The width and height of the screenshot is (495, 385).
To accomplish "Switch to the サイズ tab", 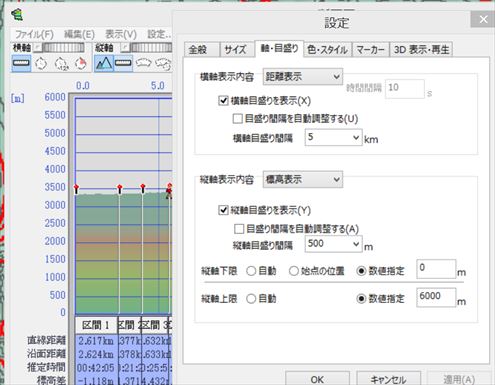I will [236, 50].
